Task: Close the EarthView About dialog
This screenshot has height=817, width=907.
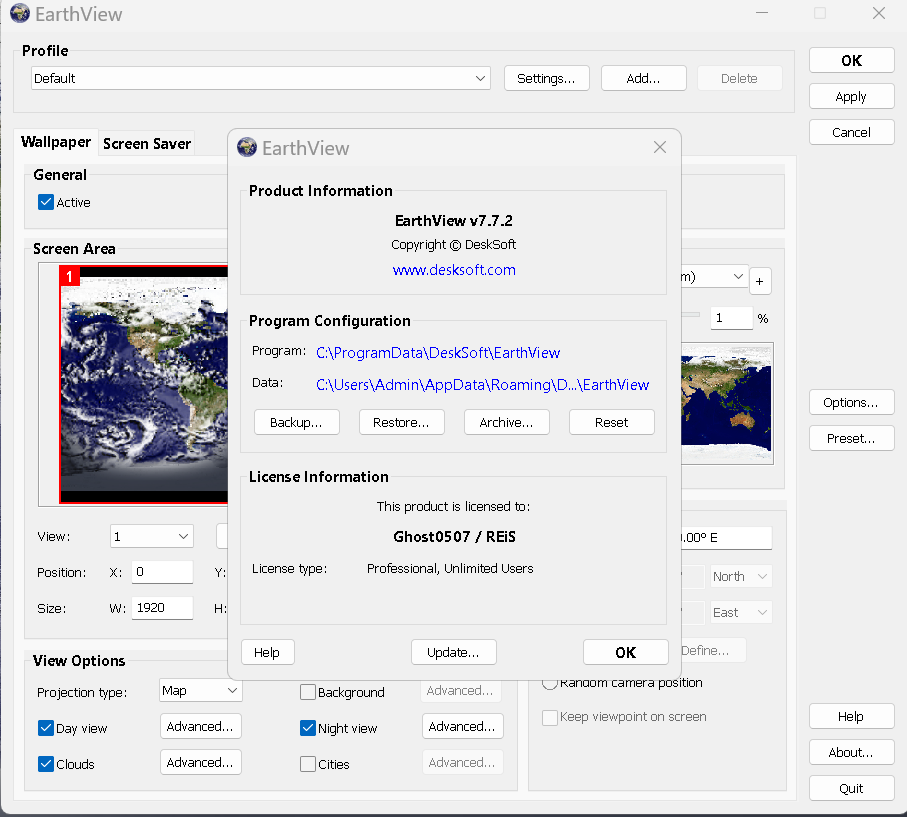Action: 660,147
